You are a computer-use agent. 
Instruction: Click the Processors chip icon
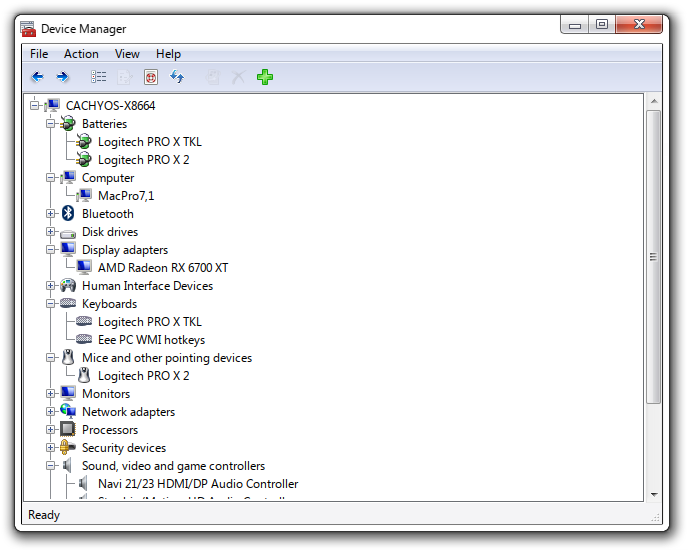coord(68,429)
